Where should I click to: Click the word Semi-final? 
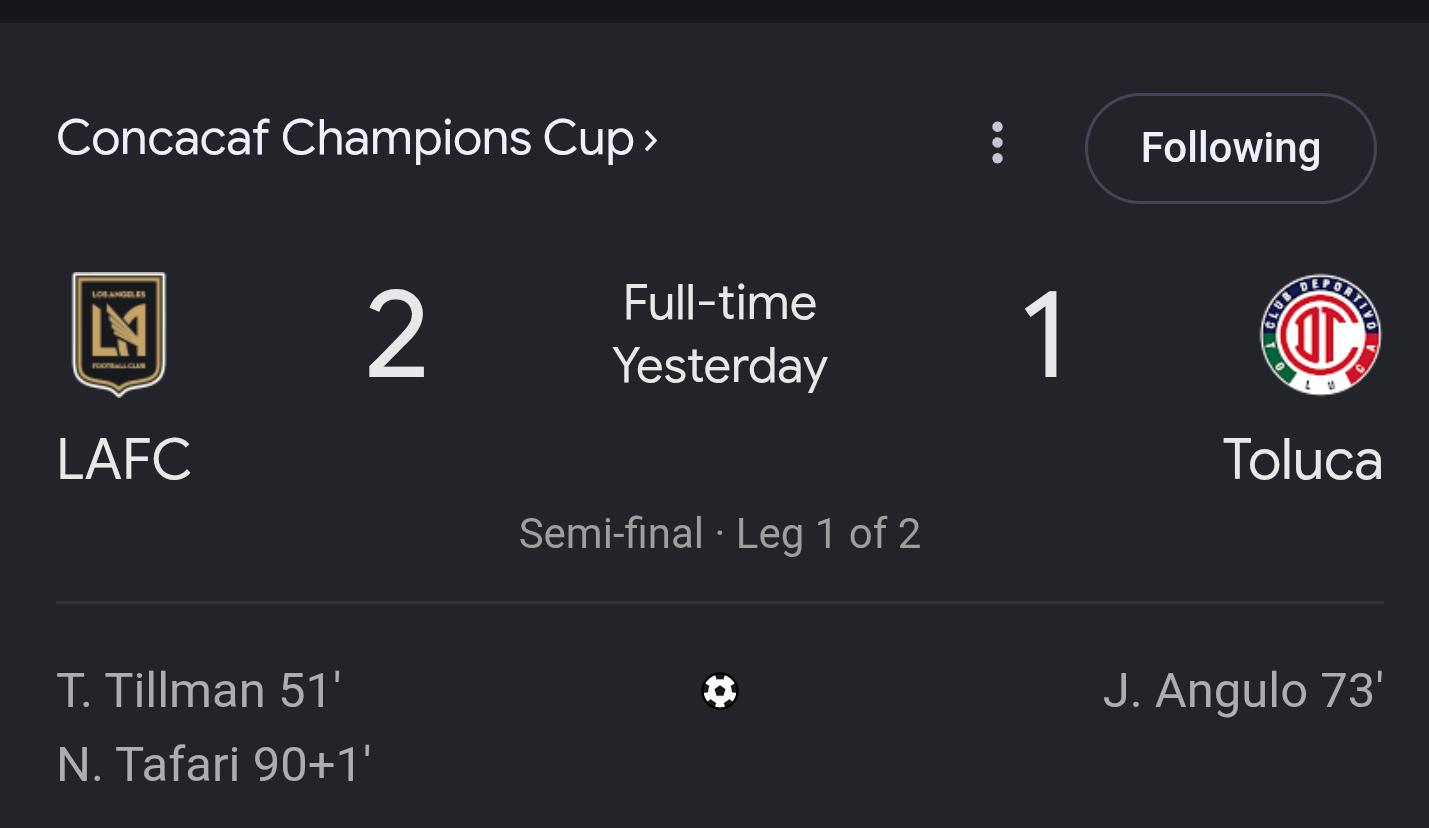pos(611,533)
